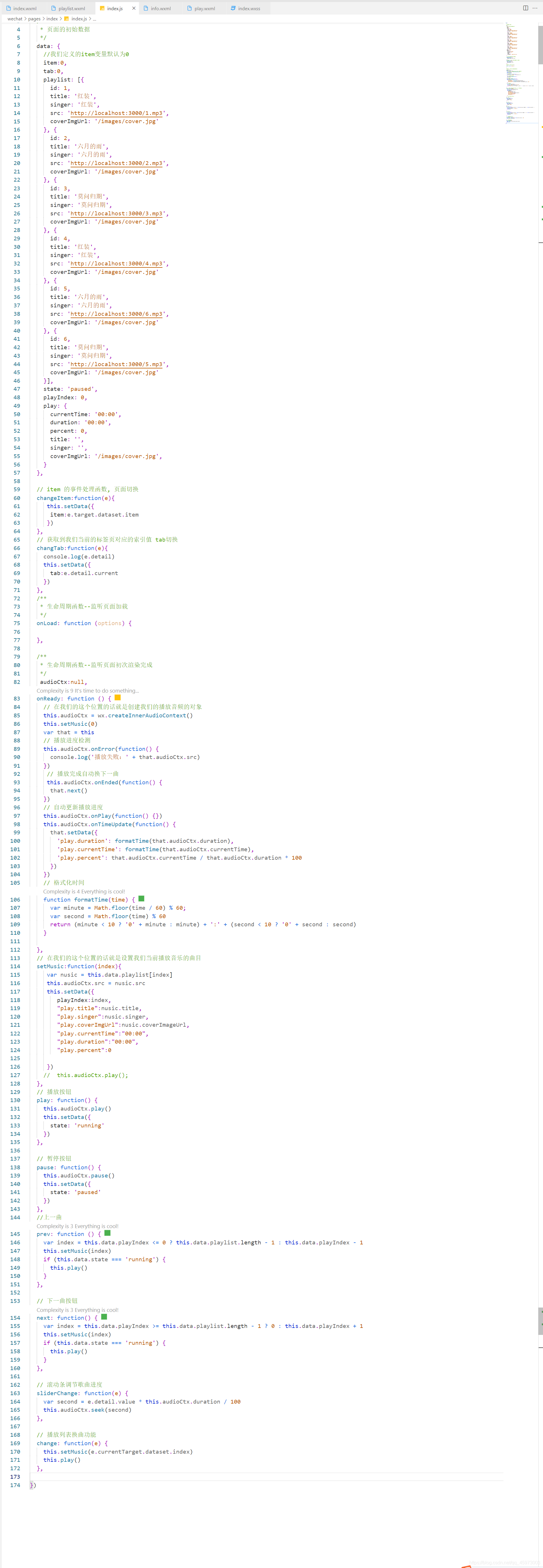The height and width of the screenshot is (1568, 543).
Task: Click the 'tab:e.detail.current' line
Action: click(x=84, y=573)
